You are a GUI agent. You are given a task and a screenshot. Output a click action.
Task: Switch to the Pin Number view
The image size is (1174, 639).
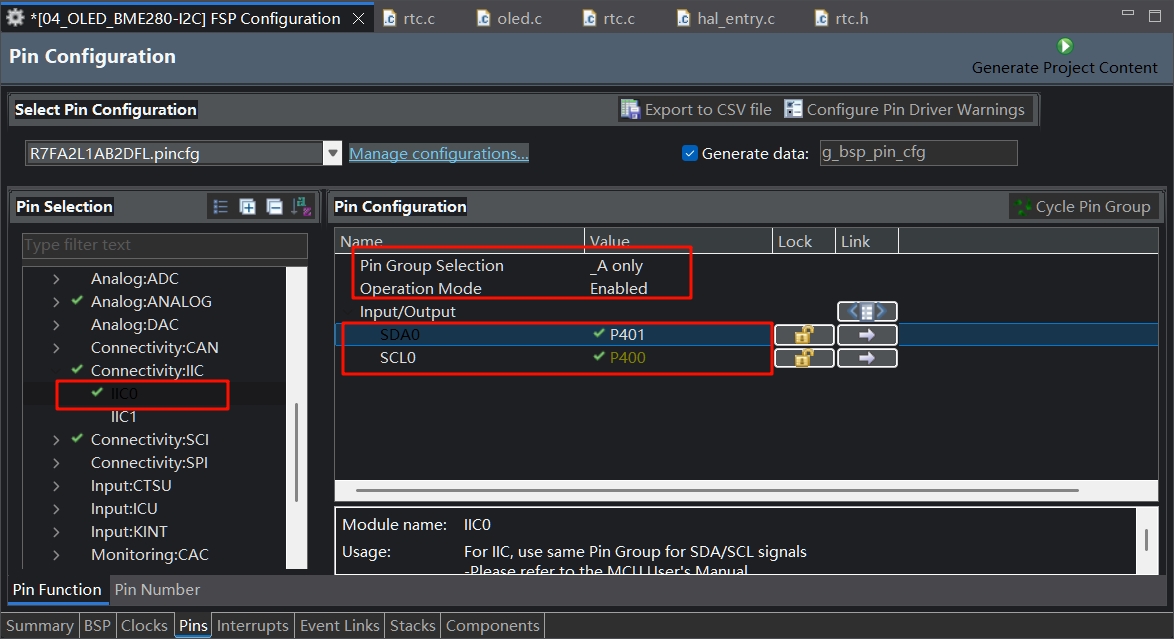tap(157, 590)
